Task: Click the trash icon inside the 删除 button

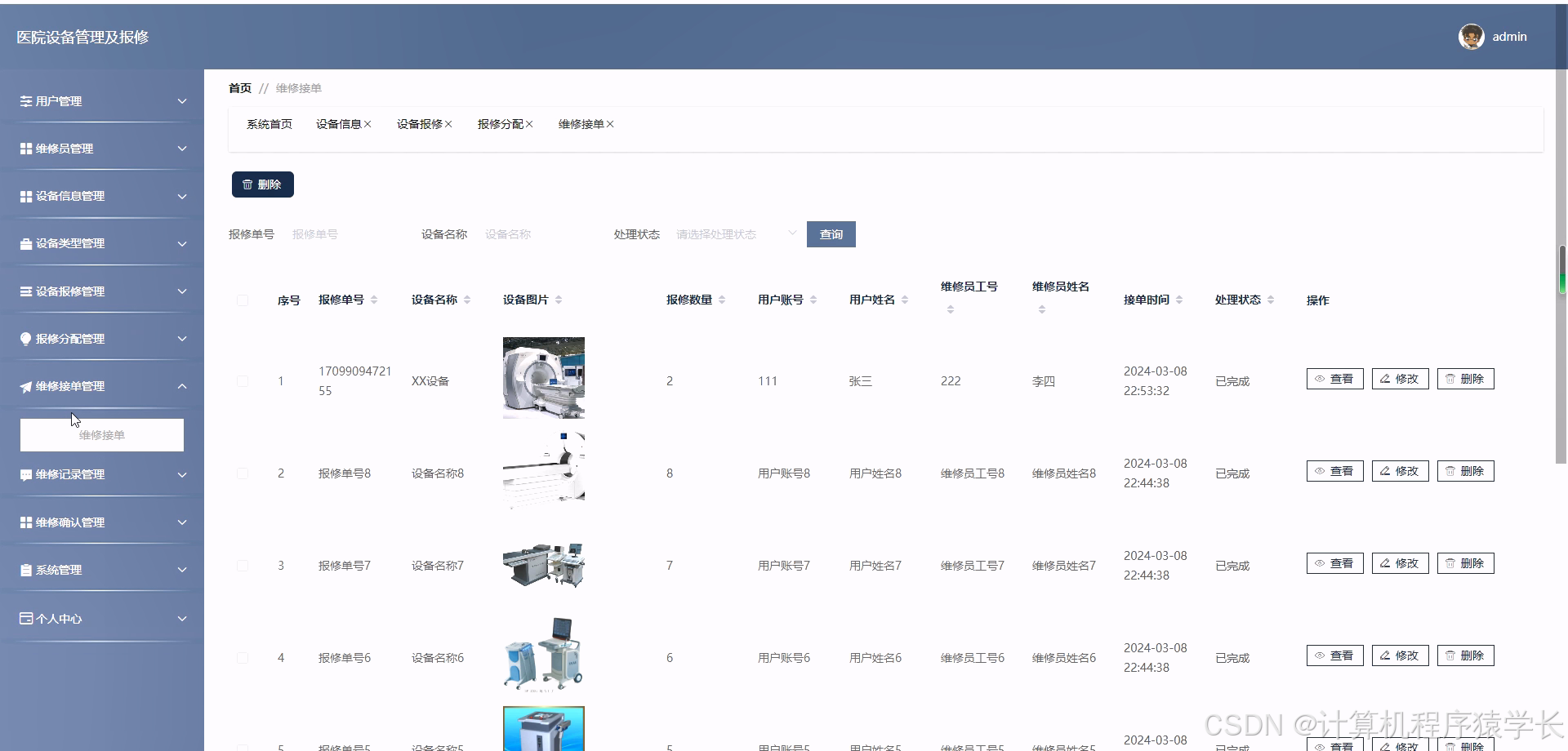Action: (x=249, y=184)
